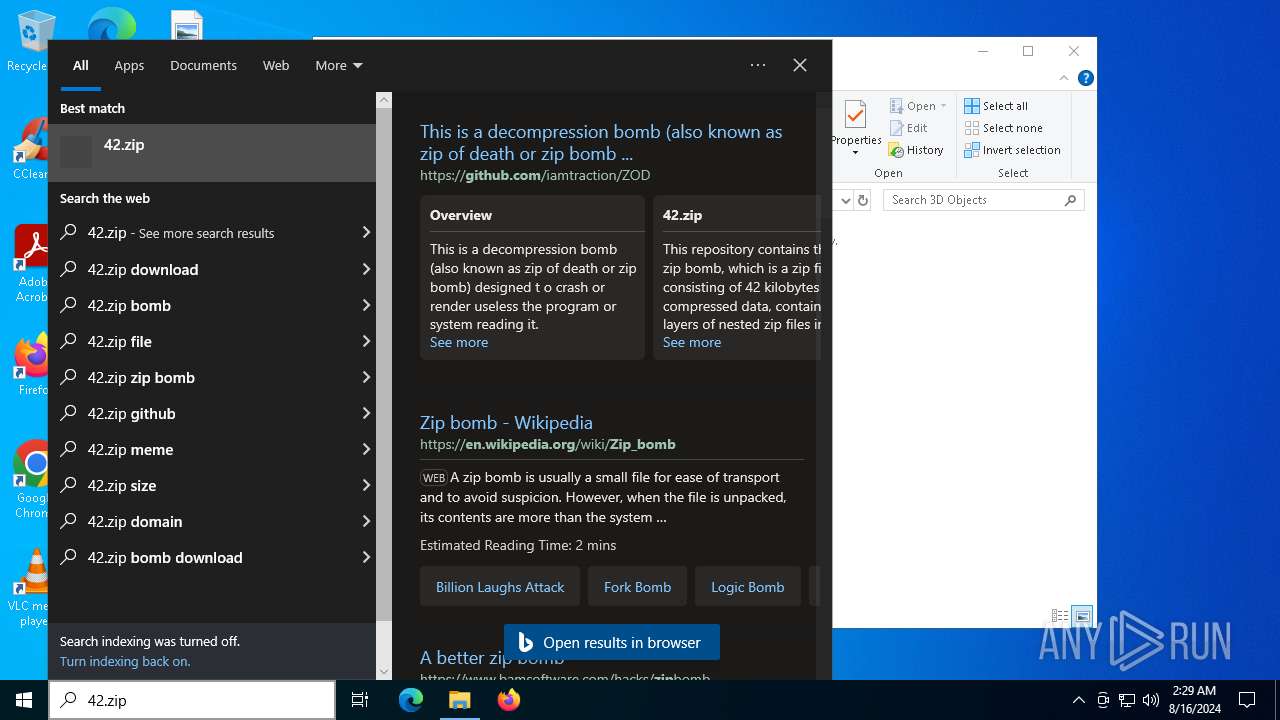
Task: Launch Microsoft Edge from the taskbar
Action: click(x=411, y=700)
